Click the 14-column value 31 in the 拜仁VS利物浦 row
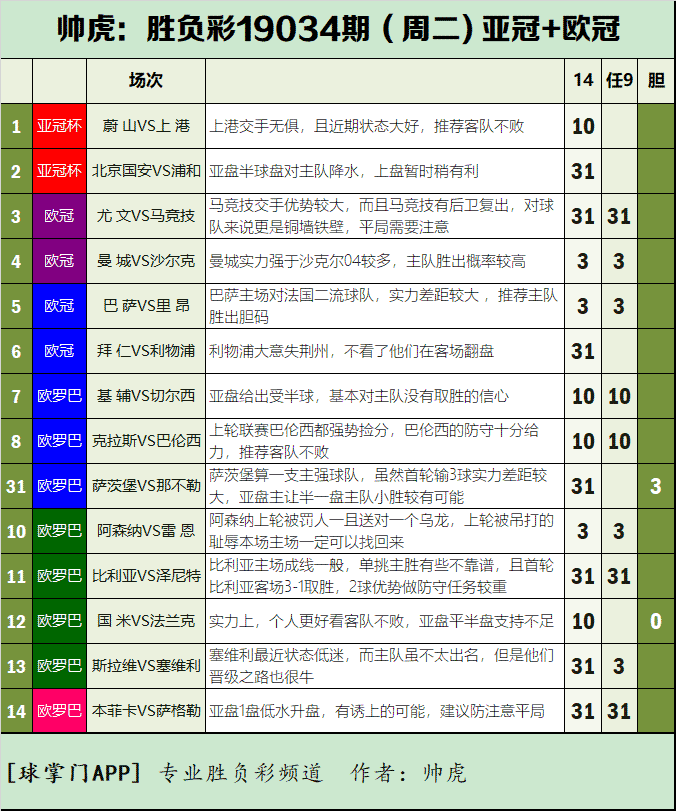This screenshot has height=811, width=676. 583,351
